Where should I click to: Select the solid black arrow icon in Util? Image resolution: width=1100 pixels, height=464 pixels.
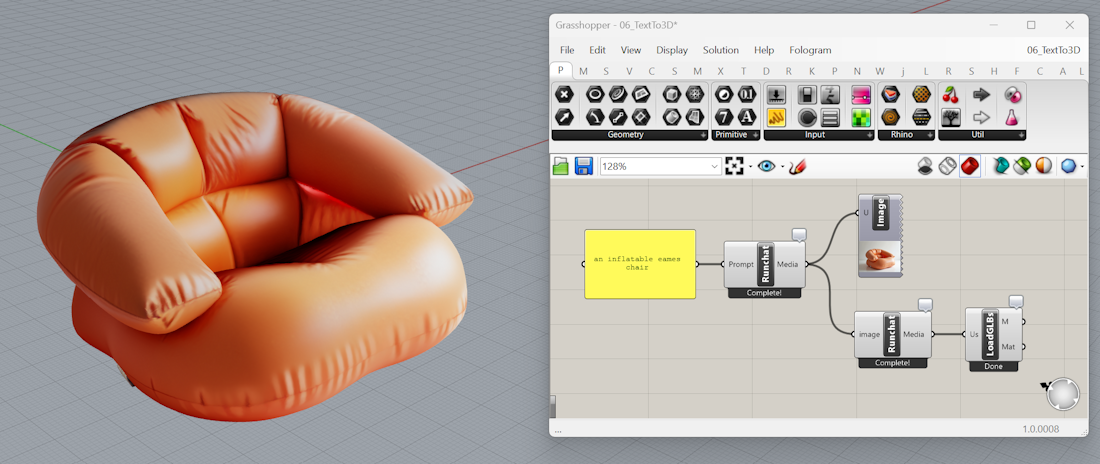click(981, 94)
